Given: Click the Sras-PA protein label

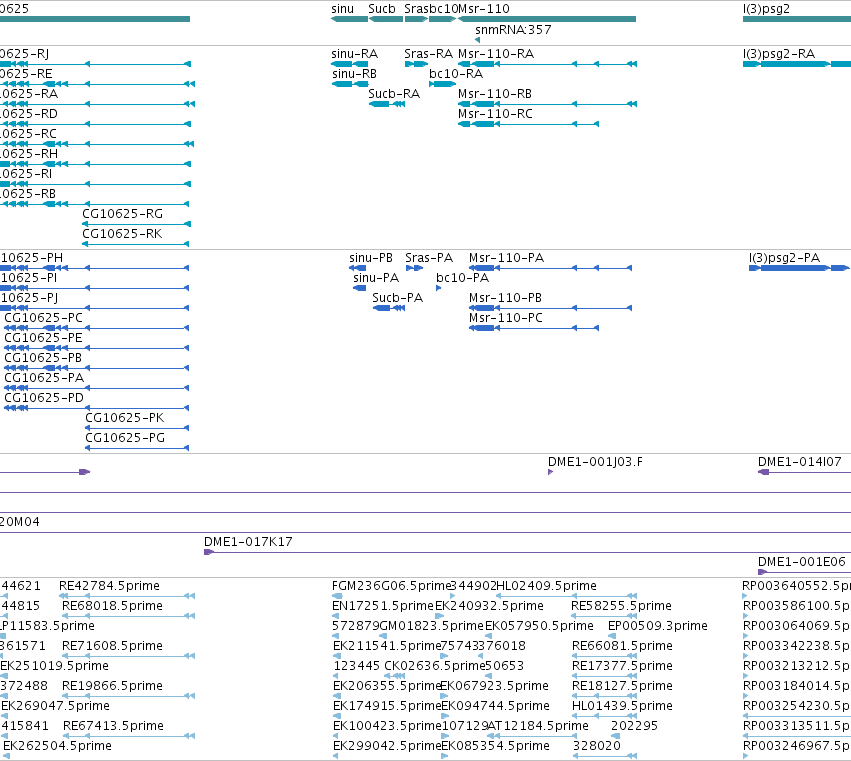Looking at the screenshot, I should [429, 258].
